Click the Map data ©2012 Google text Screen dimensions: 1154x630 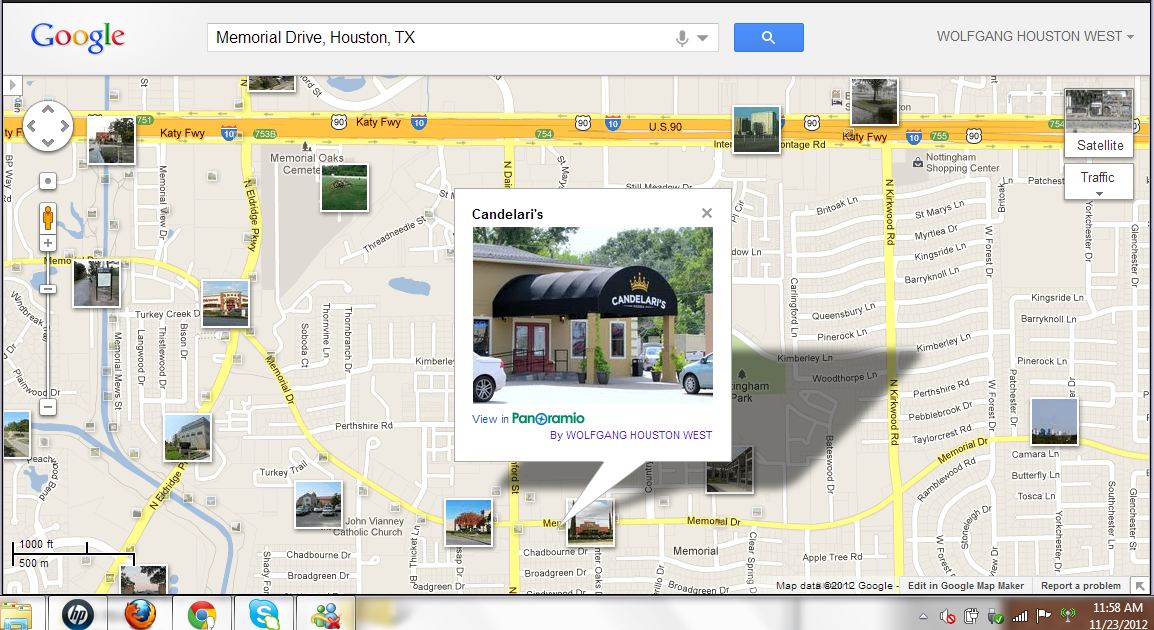click(834, 586)
